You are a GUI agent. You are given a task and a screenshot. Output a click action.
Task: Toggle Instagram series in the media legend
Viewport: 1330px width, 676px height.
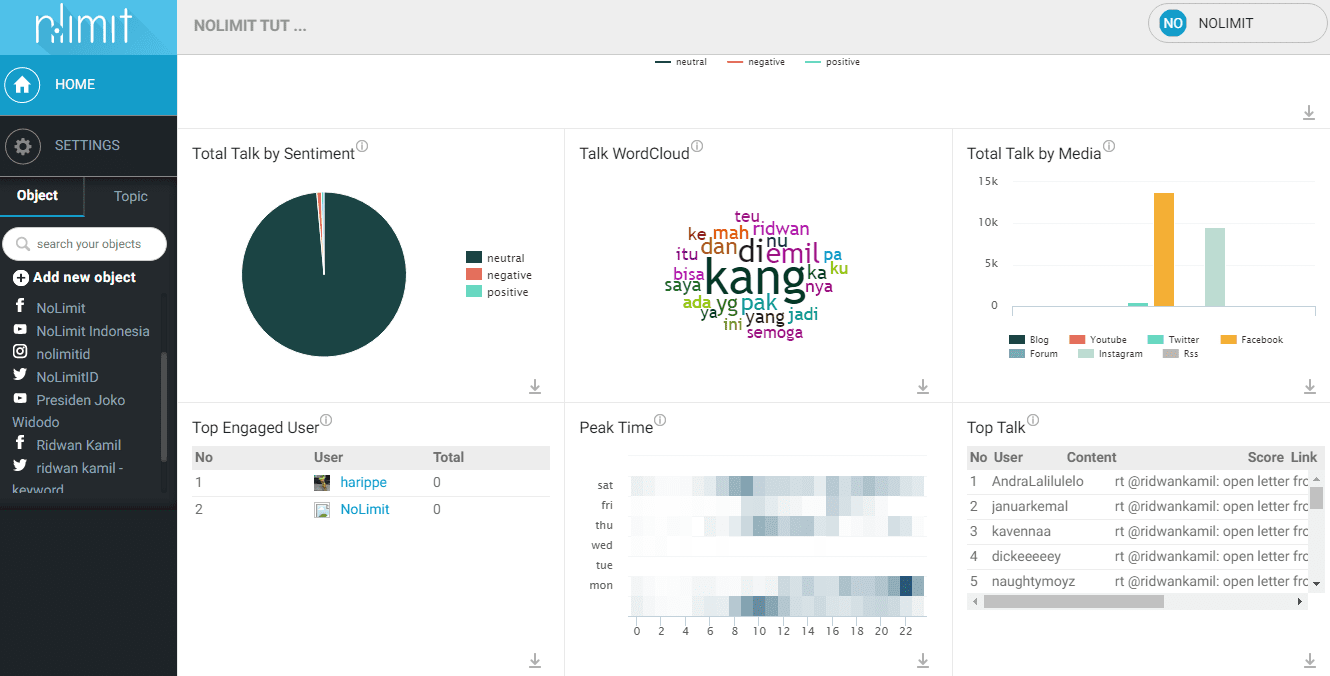coord(1110,354)
